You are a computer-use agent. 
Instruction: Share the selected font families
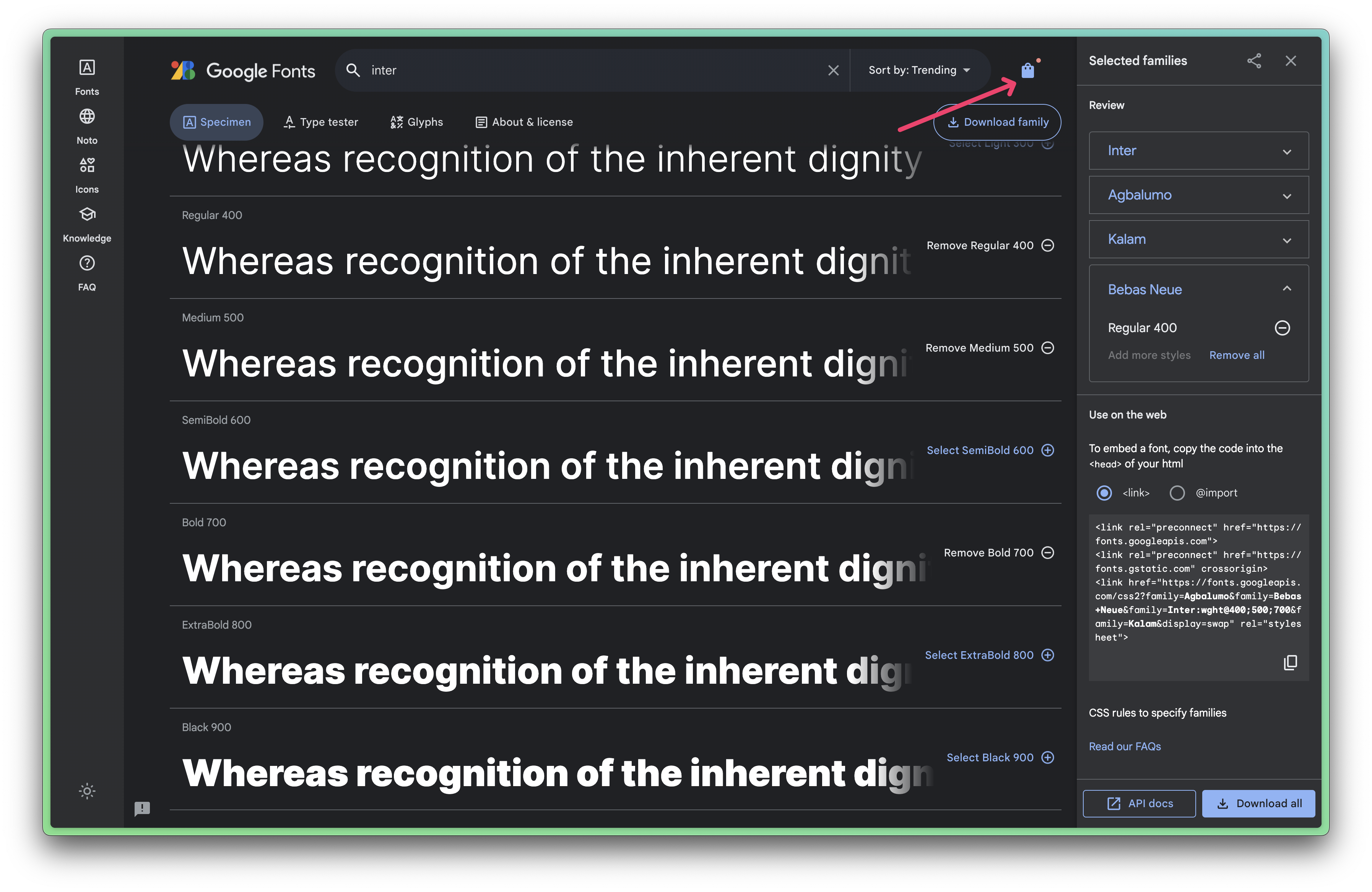pos(1254,60)
